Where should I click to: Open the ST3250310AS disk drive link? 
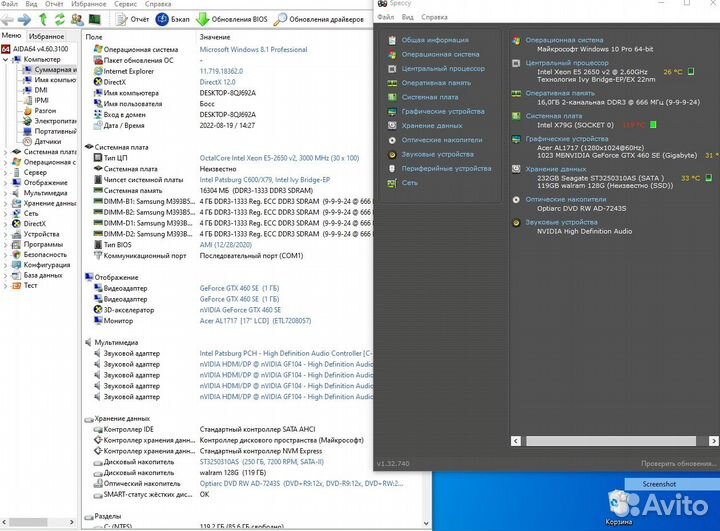(x=262, y=462)
